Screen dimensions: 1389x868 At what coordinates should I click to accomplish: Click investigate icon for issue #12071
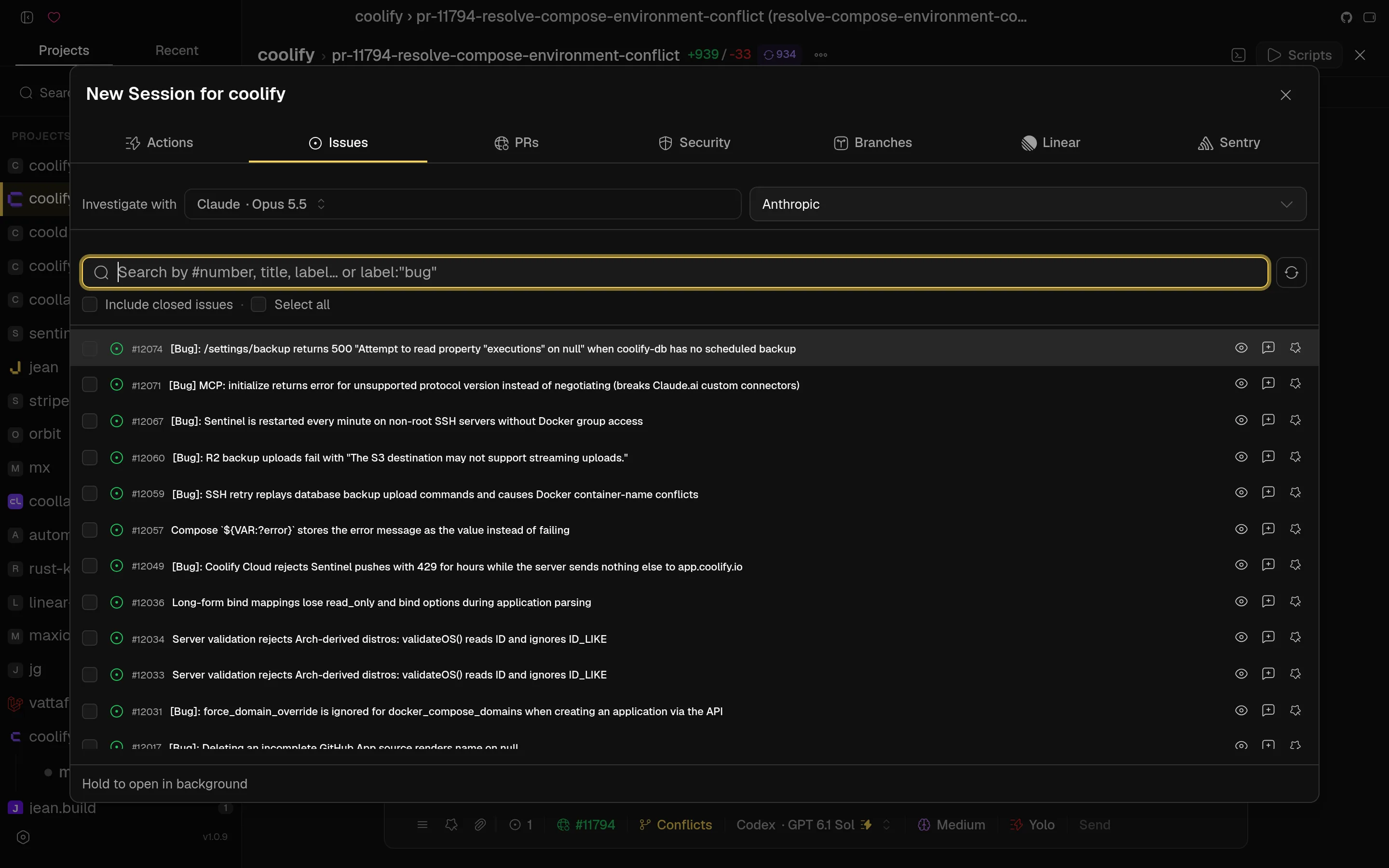tap(1295, 383)
